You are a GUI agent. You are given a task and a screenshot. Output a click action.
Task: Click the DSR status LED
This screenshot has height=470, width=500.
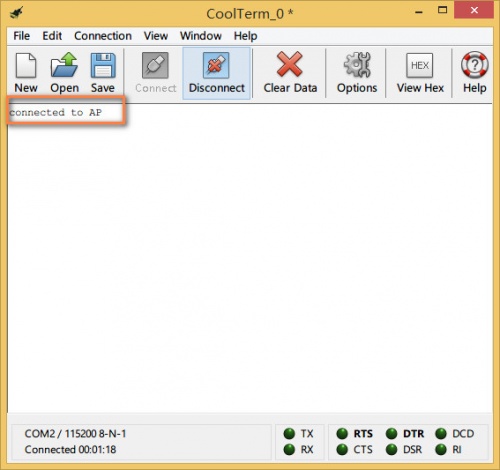tap(392, 449)
